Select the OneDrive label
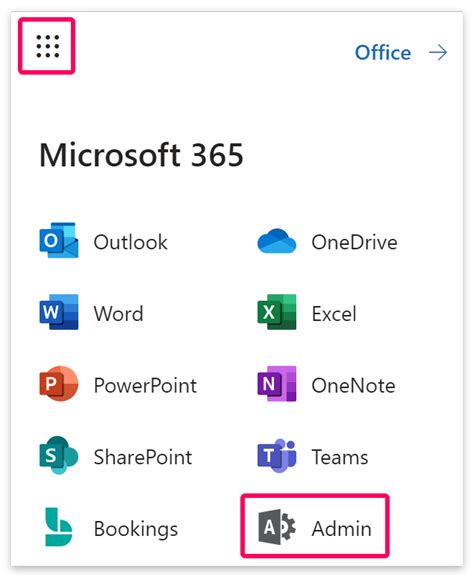This screenshot has width=474, height=577. tap(354, 242)
